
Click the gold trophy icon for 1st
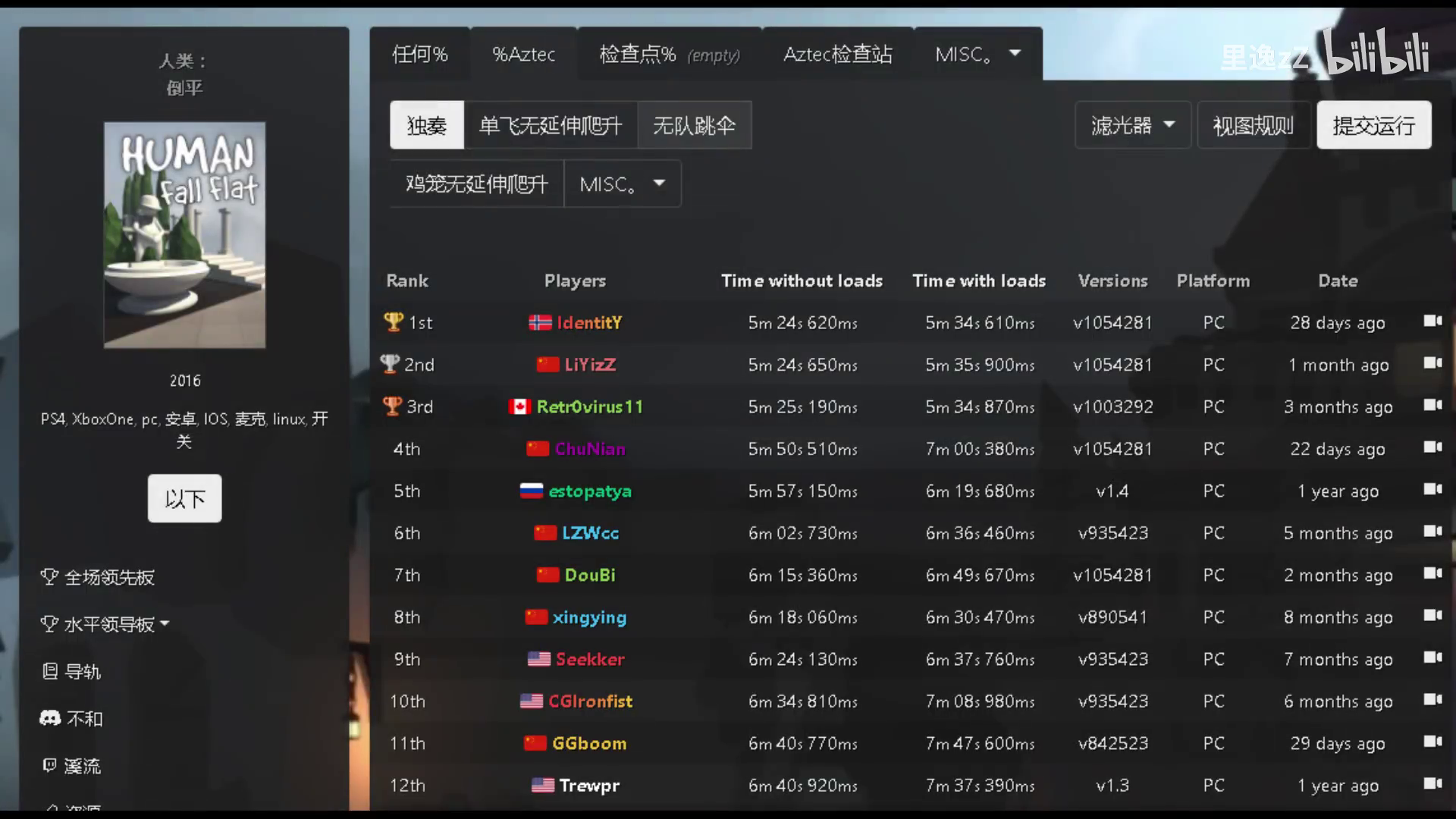[x=394, y=322]
